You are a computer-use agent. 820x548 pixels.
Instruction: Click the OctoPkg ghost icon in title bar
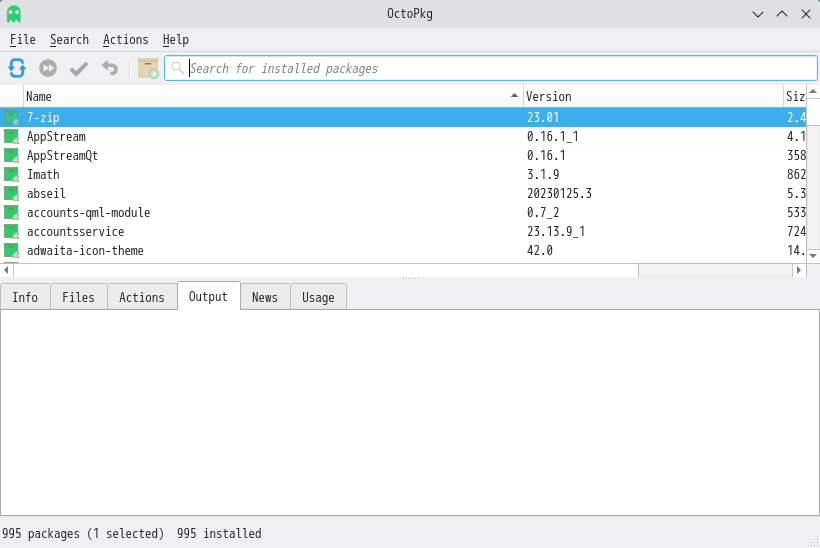[14, 14]
